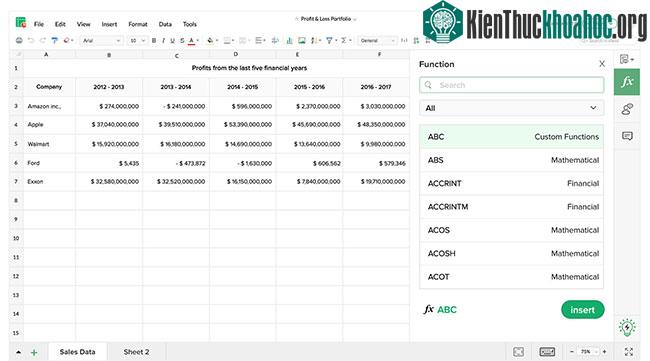650x361 pixels.
Task: Zoom out with the minus button
Action: point(572,352)
